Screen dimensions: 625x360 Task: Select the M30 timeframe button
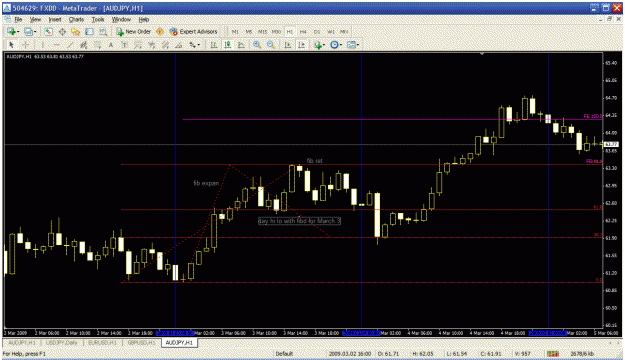276,31
